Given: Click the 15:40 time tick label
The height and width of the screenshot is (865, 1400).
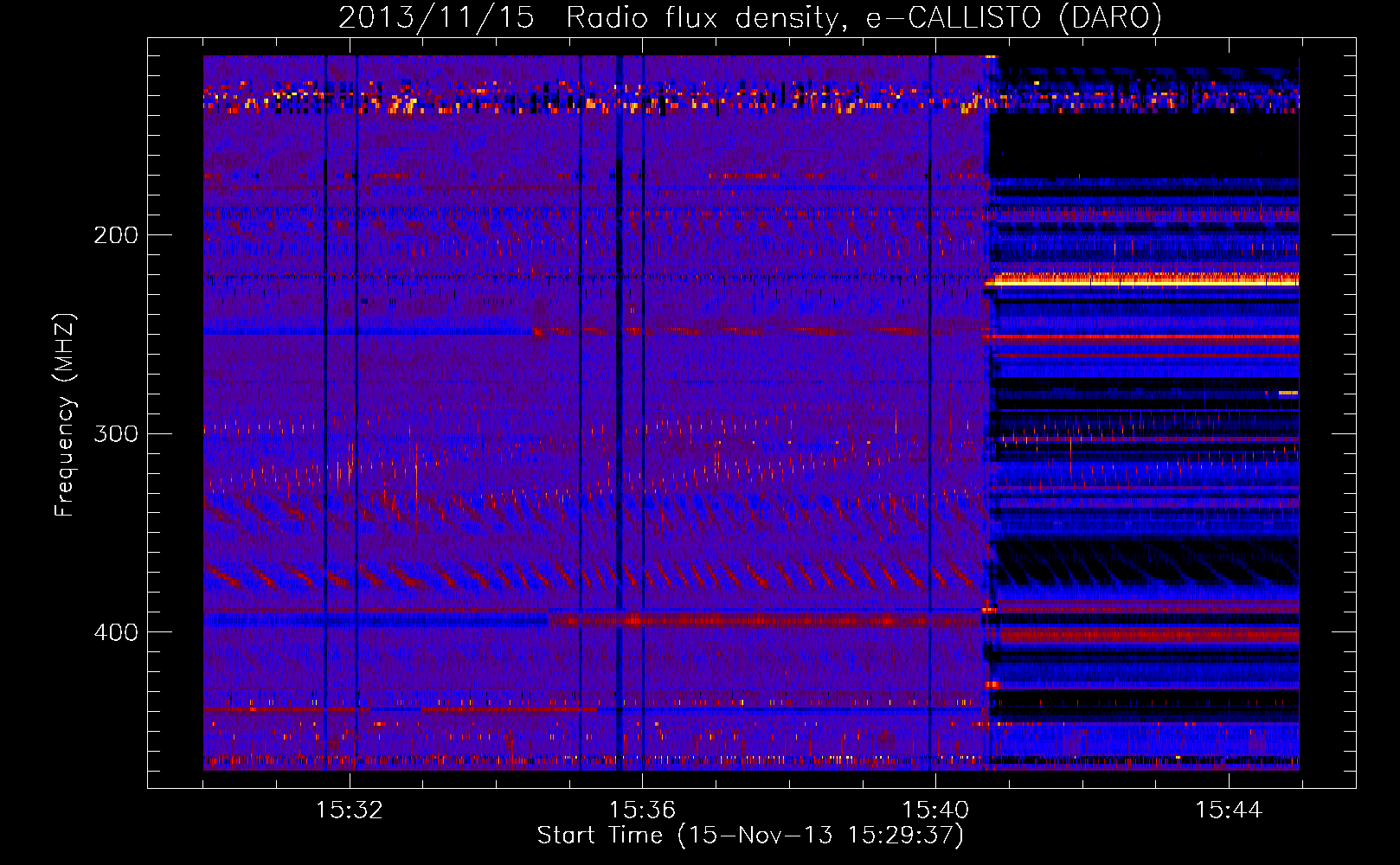Looking at the screenshot, I should tap(935, 811).
